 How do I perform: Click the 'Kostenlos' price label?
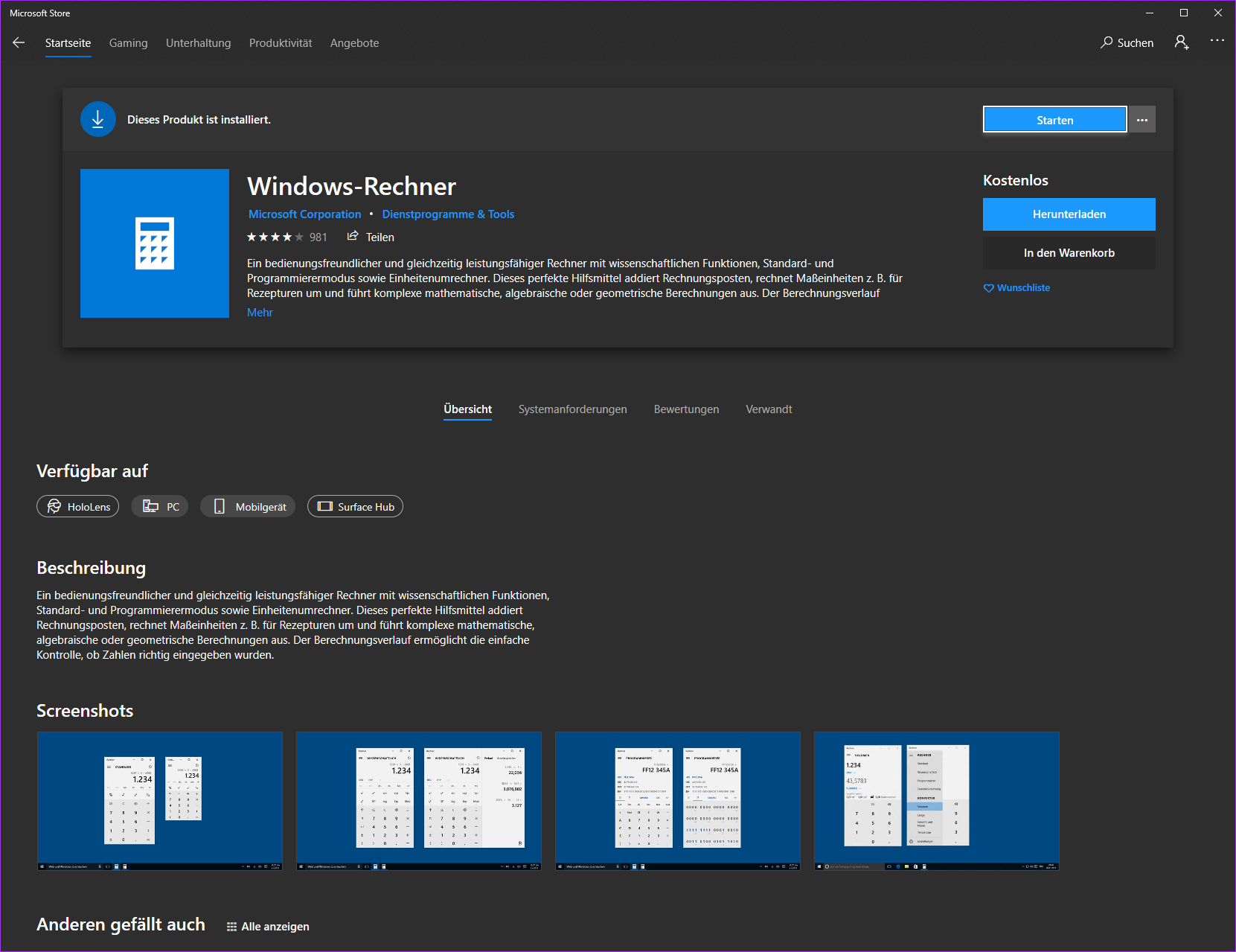coord(1015,180)
